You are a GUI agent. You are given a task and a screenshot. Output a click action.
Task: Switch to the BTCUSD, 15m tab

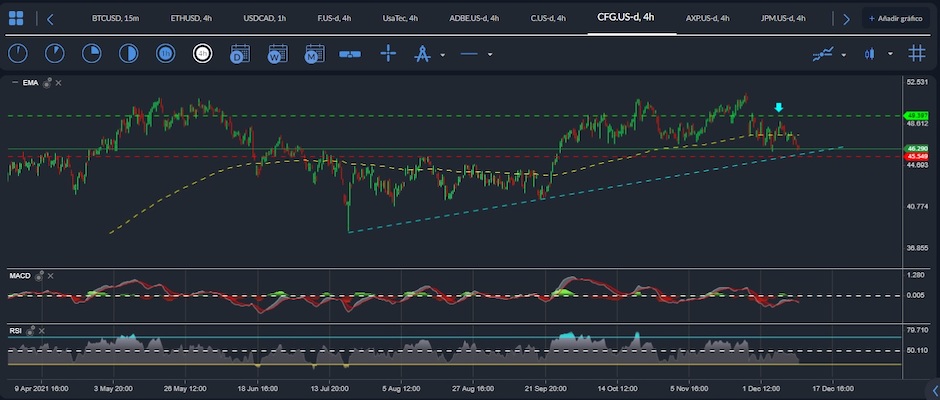115,19
